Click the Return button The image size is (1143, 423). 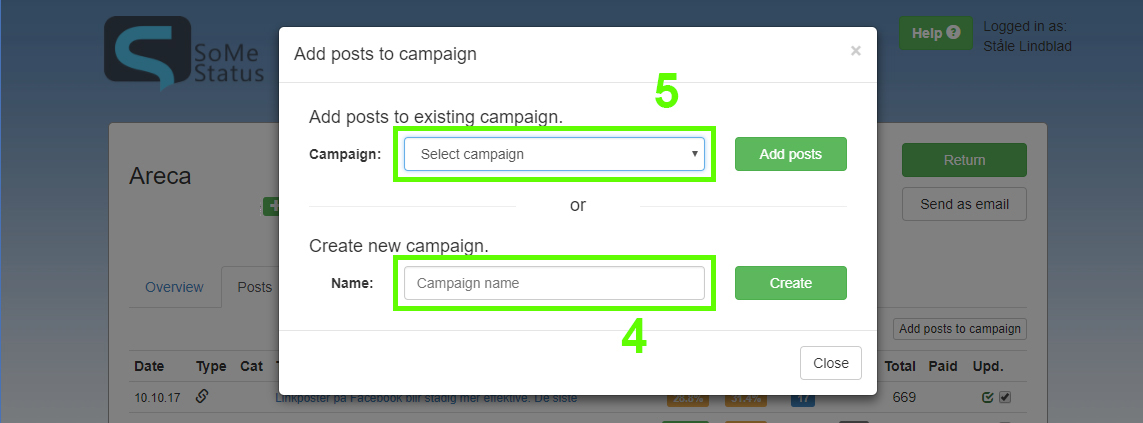tap(964, 160)
